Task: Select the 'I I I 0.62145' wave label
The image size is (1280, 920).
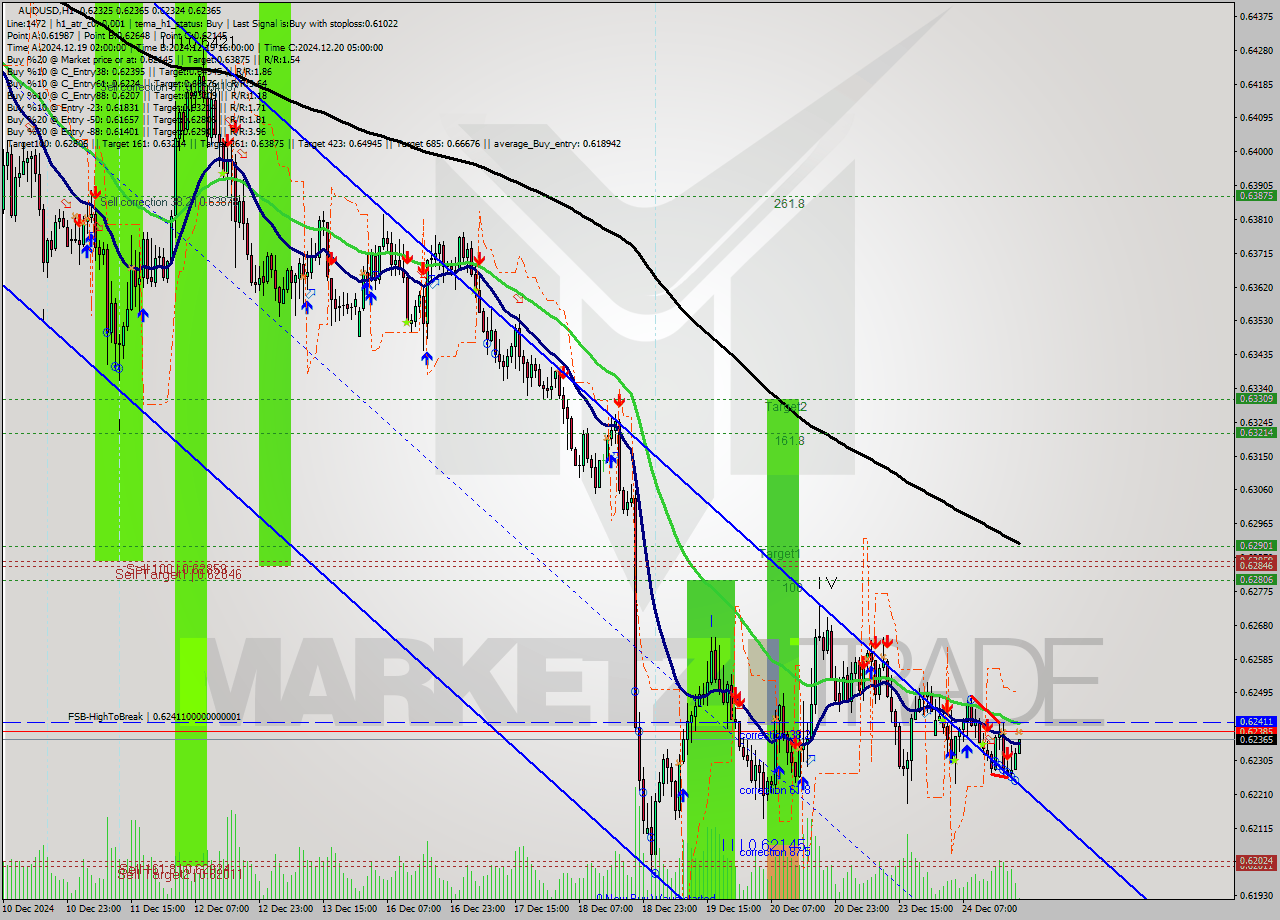Action: 764,845
